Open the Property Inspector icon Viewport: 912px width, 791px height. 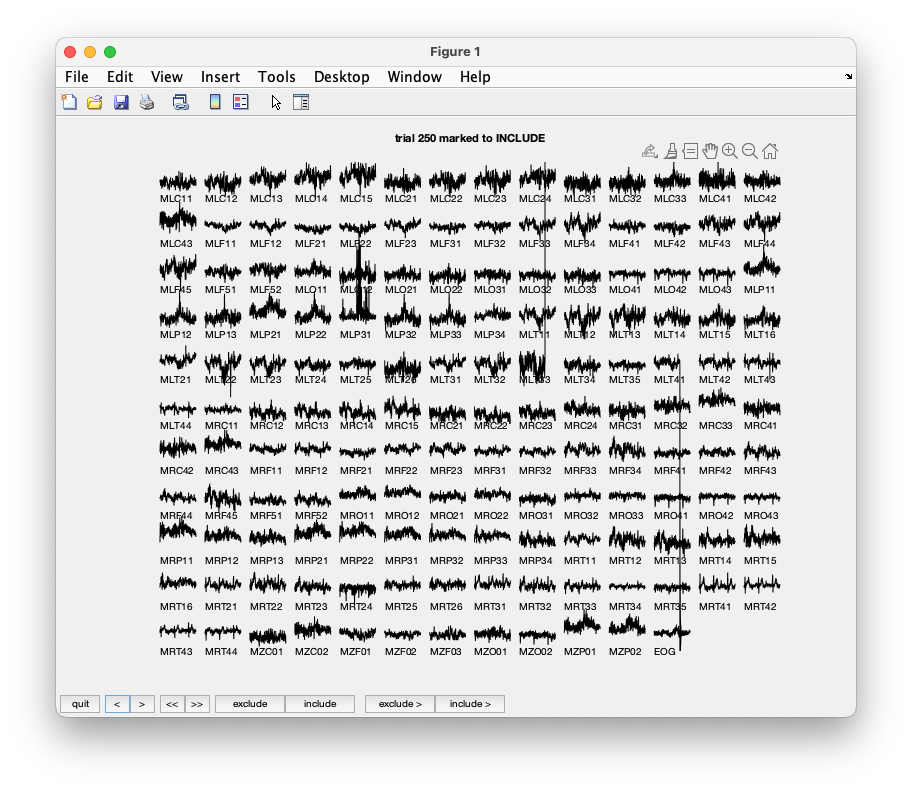[x=301, y=102]
